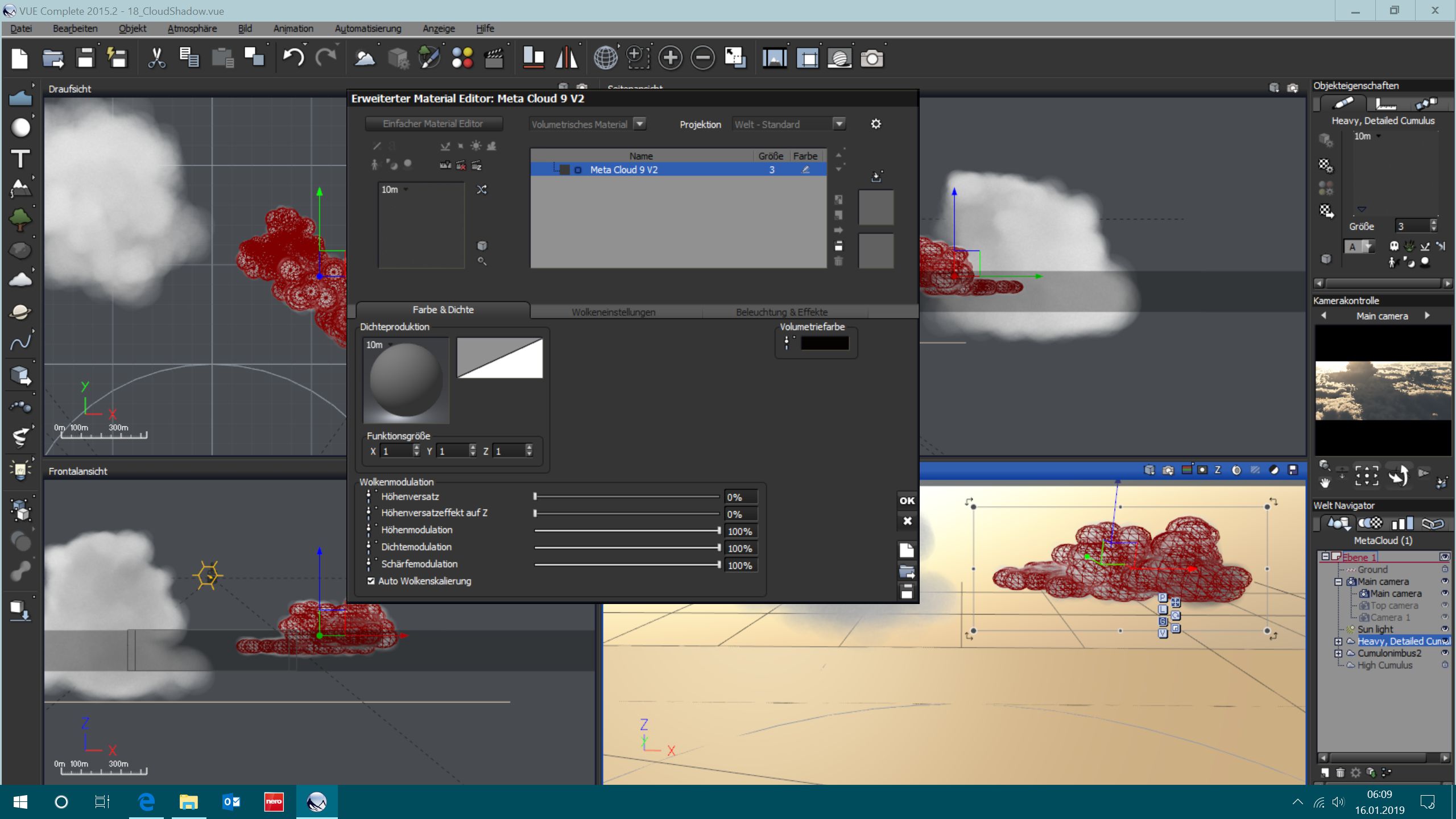The height and width of the screenshot is (819, 1456).
Task: Uncheck Auto Wolkenskalierung checkbox
Action: [371, 581]
